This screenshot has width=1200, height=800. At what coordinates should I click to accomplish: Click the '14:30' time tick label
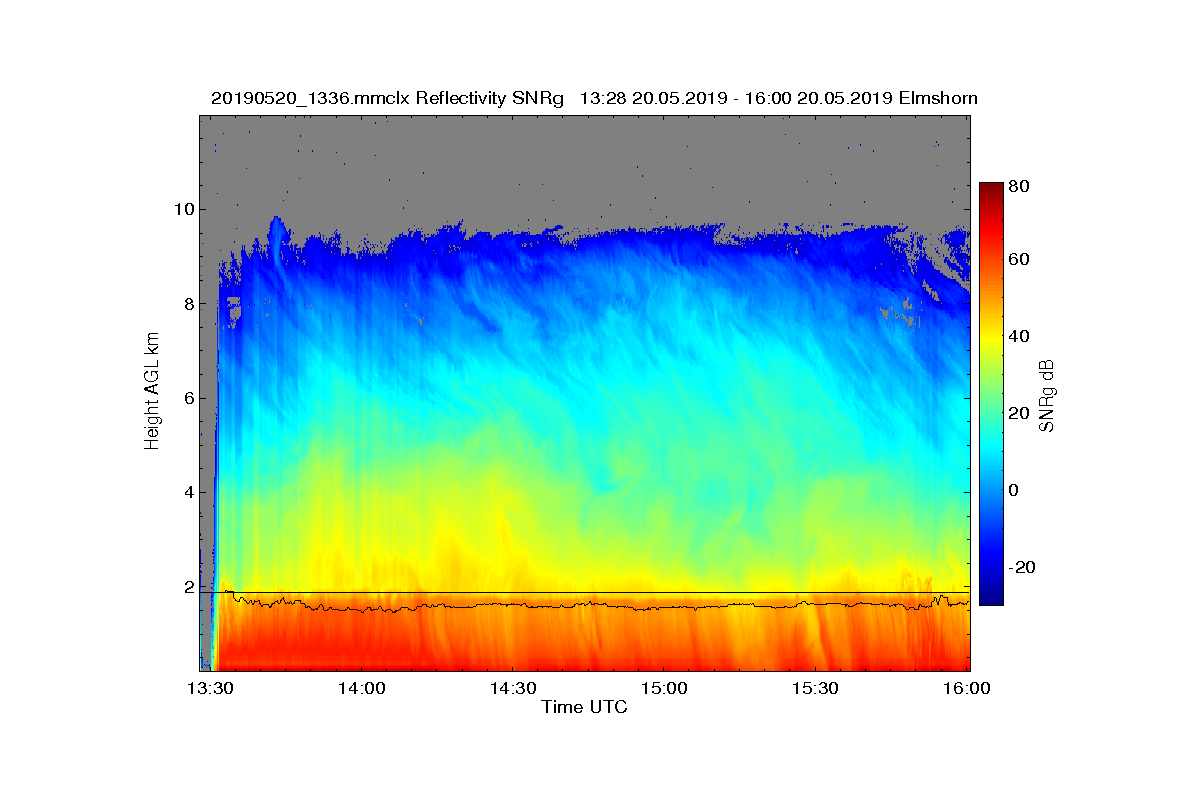click(512, 688)
